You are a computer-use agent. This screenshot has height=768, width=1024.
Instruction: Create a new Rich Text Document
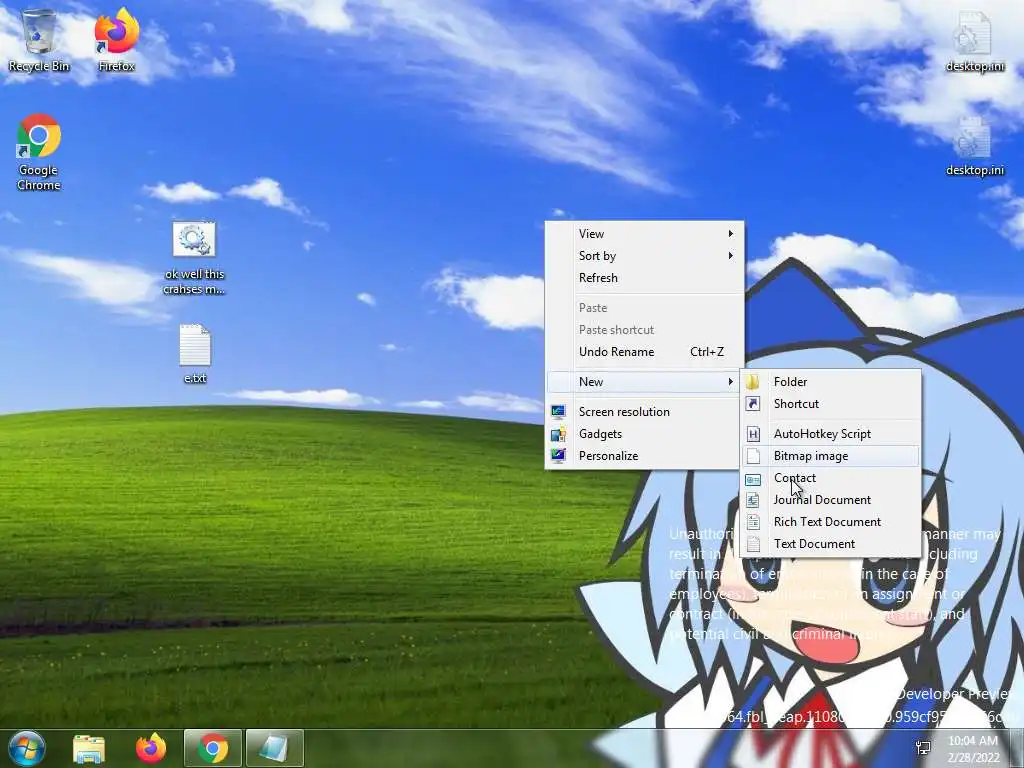coord(831,522)
